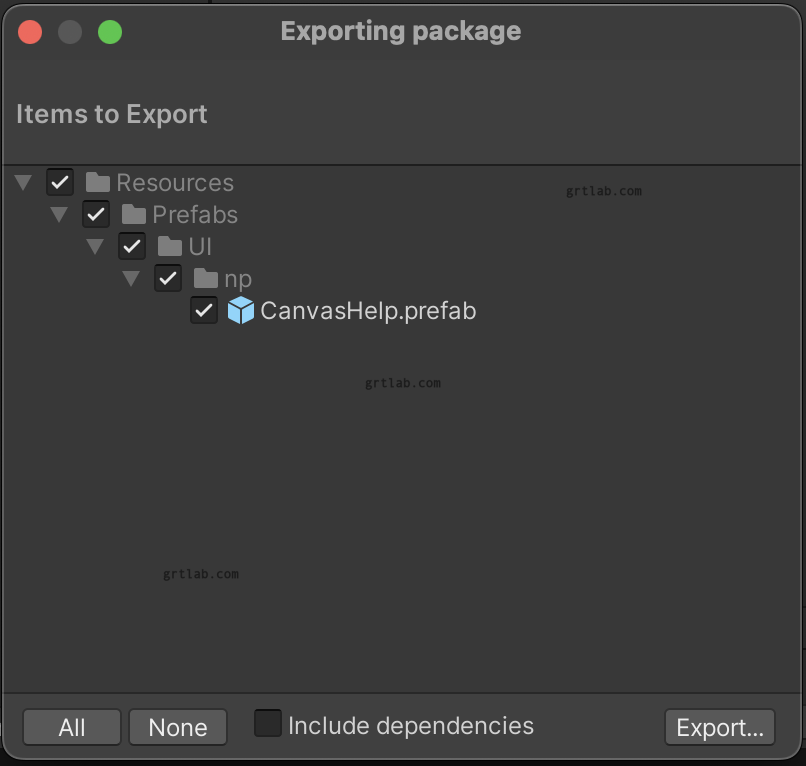Collapse the Resources tree node
The image size is (806, 766).
(x=23, y=182)
